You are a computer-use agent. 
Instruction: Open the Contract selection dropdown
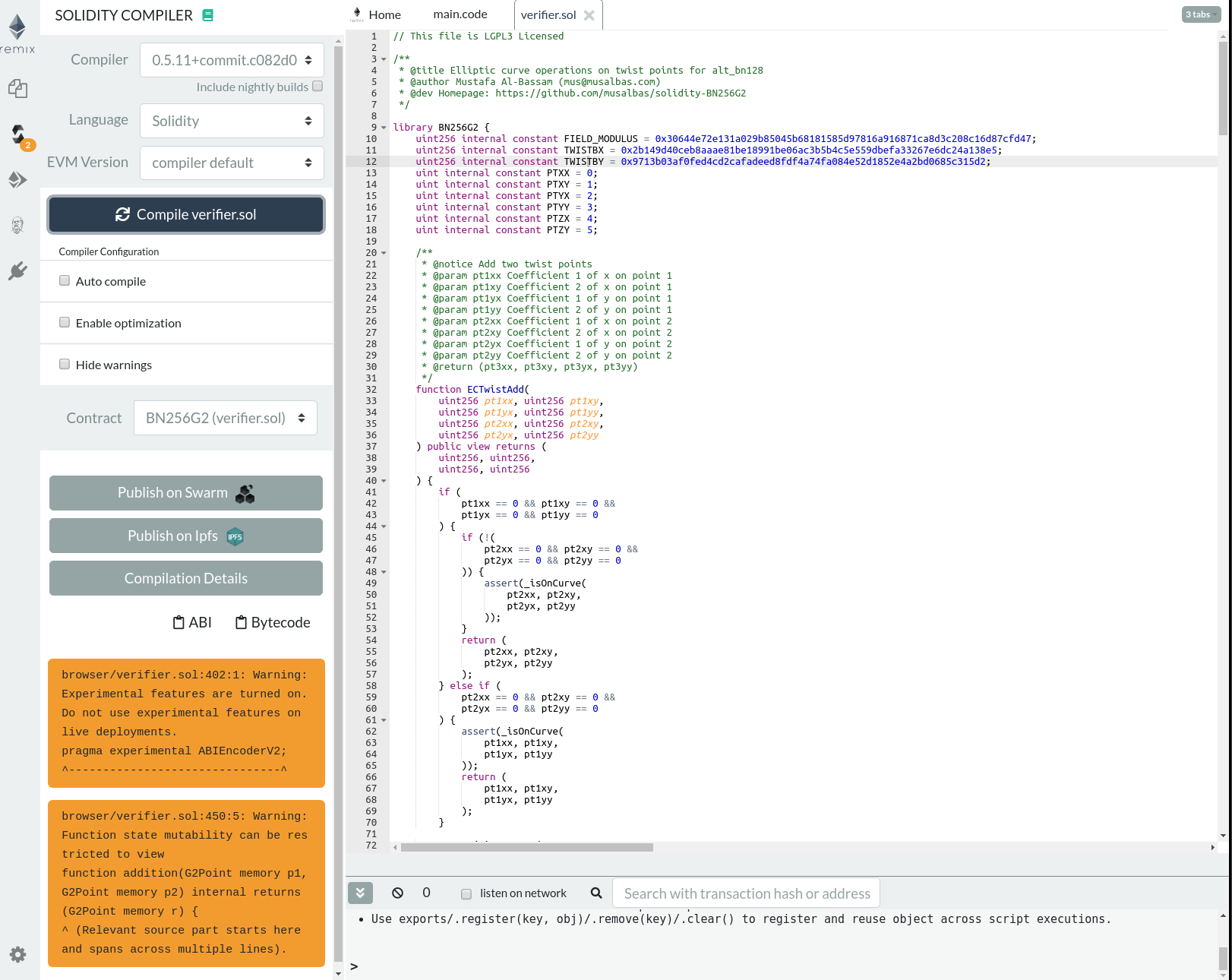coord(225,418)
